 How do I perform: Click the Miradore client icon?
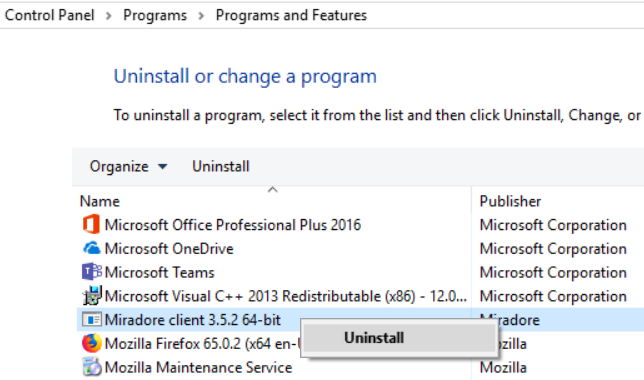coord(92,320)
